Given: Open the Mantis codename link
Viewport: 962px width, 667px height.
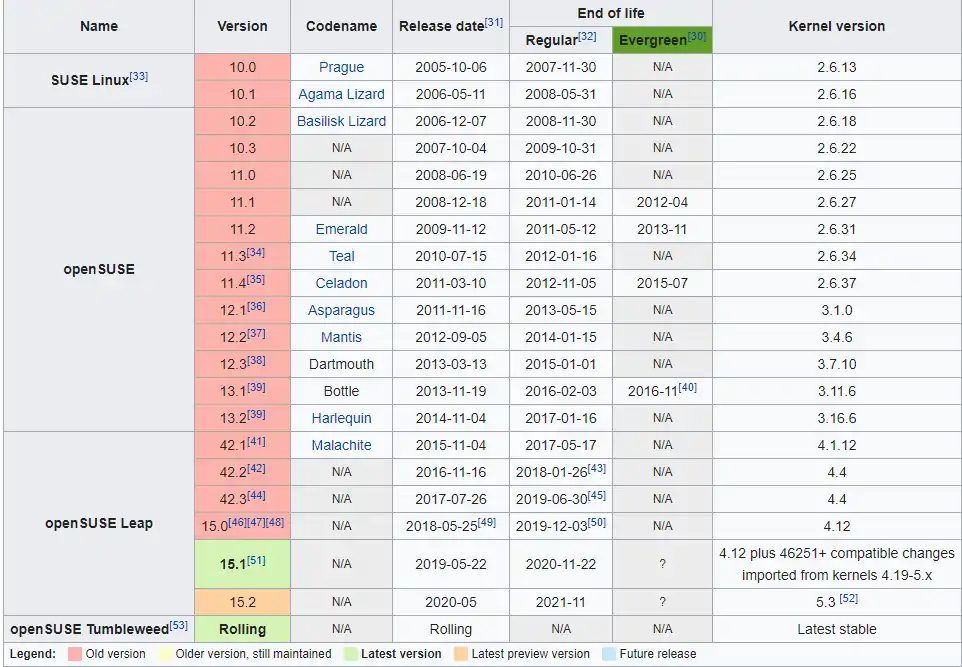Looking at the screenshot, I should pyautogui.click(x=341, y=337).
